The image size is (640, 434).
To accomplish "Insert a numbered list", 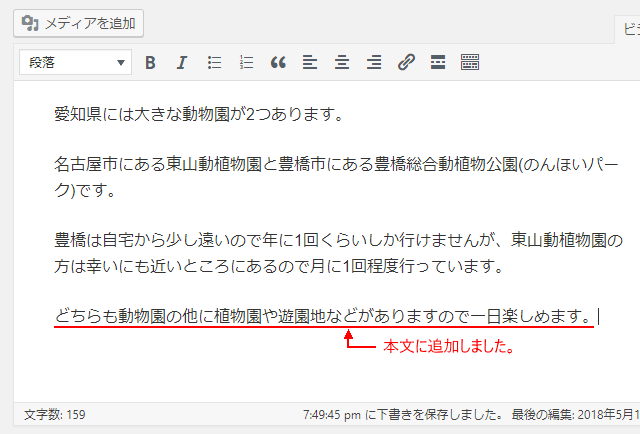I will [246, 62].
